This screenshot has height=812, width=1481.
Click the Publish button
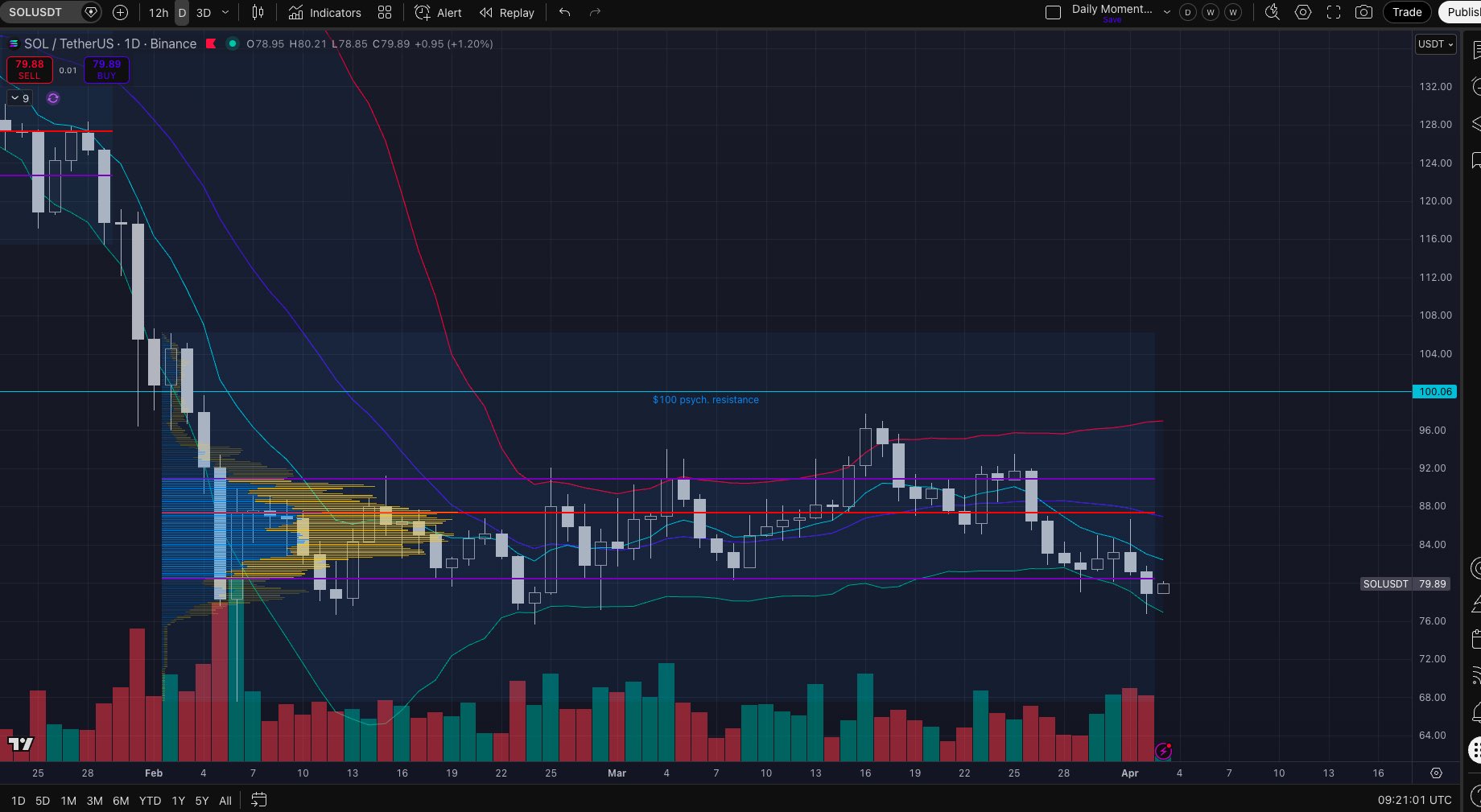coord(1461,12)
